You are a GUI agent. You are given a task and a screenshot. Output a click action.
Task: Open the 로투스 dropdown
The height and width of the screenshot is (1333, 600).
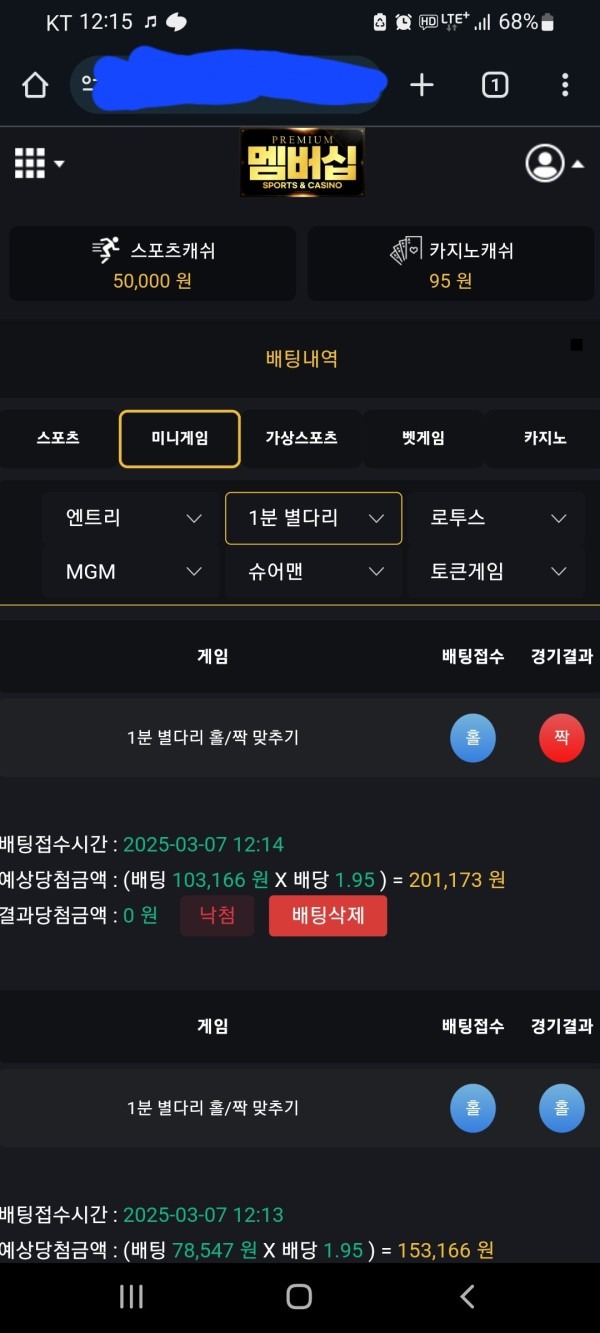(x=495, y=518)
